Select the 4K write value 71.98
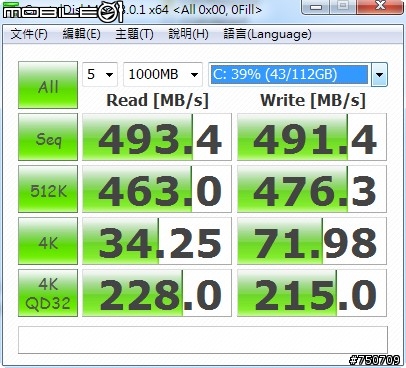The width and height of the screenshot is (406, 368). point(312,241)
